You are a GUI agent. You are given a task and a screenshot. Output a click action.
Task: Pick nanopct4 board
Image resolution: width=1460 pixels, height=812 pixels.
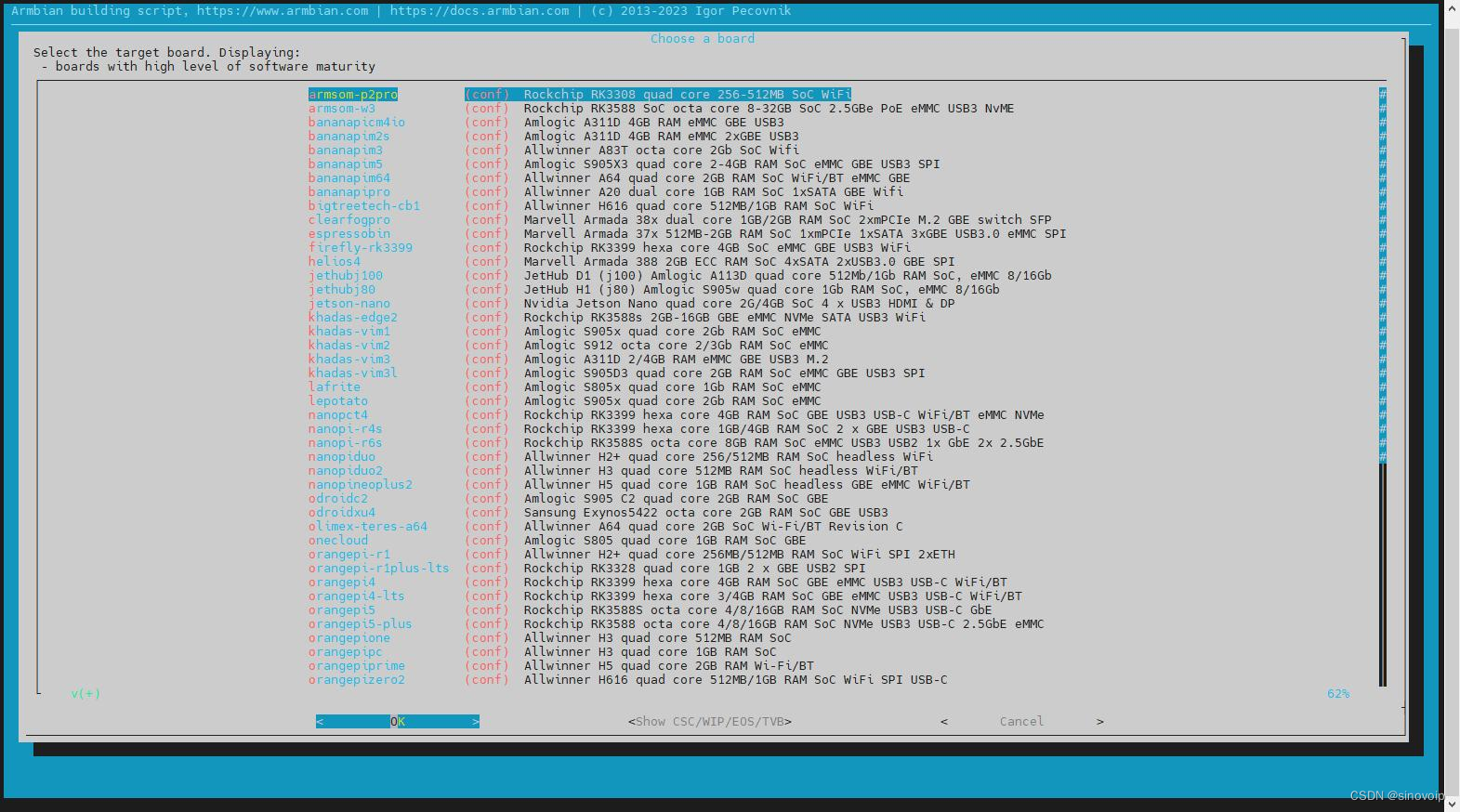tap(677, 414)
